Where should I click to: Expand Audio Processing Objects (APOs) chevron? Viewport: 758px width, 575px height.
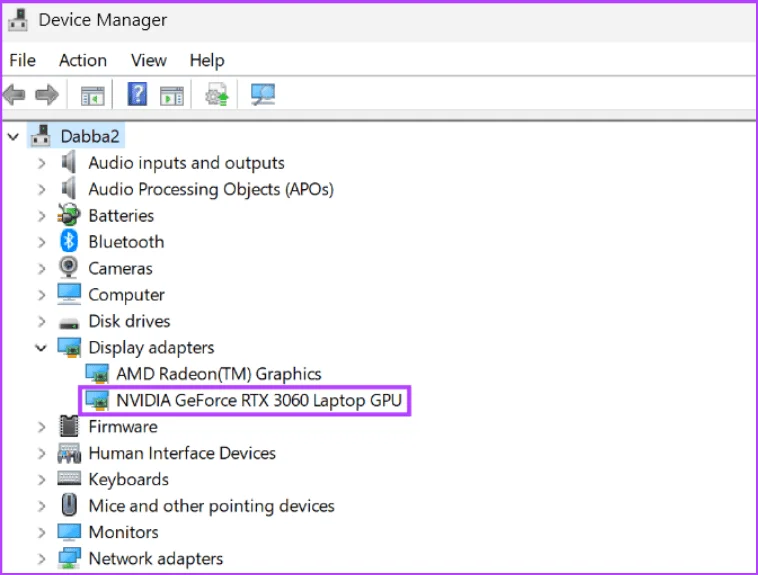coord(42,189)
